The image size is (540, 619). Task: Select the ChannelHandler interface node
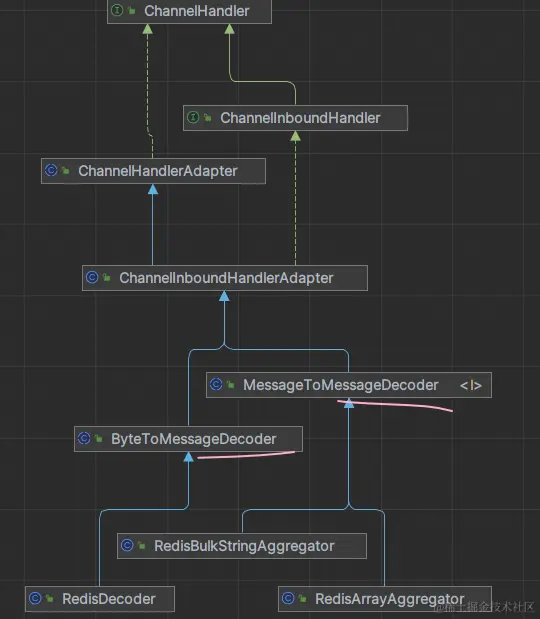(x=189, y=11)
